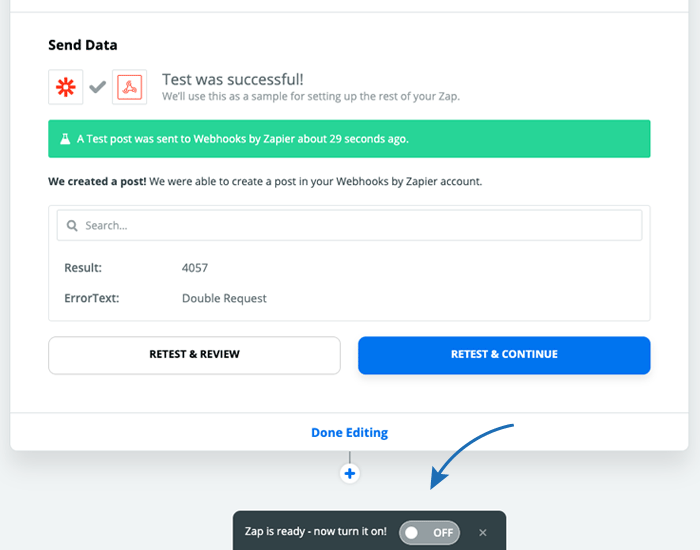The image size is (700, 550).
Task: Click the Done Editing link
Action: coord(350,433)
